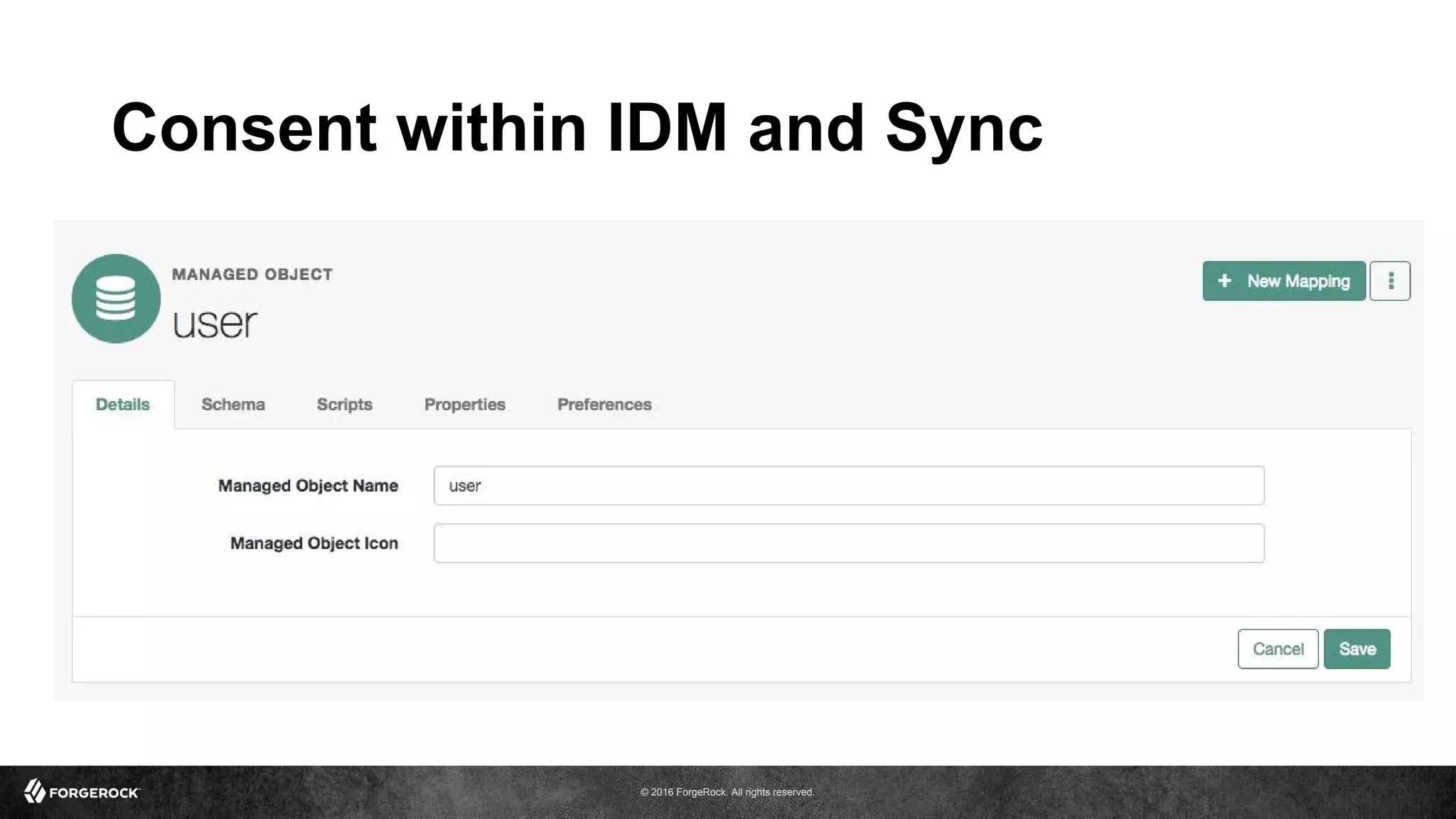The image size is (1456, 819).
Task: Click the ForgeRock copyright notice text
Action: pos(727,792)
